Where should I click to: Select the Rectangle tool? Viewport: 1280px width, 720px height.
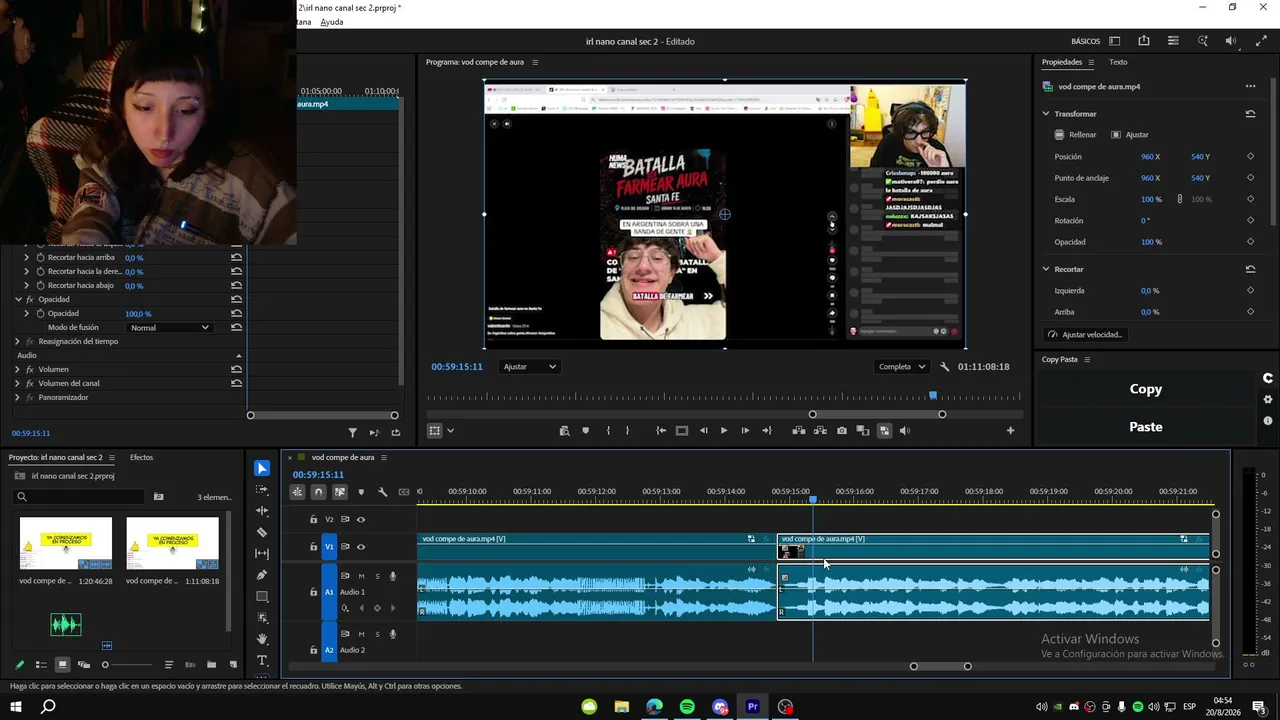pos(262,597)
